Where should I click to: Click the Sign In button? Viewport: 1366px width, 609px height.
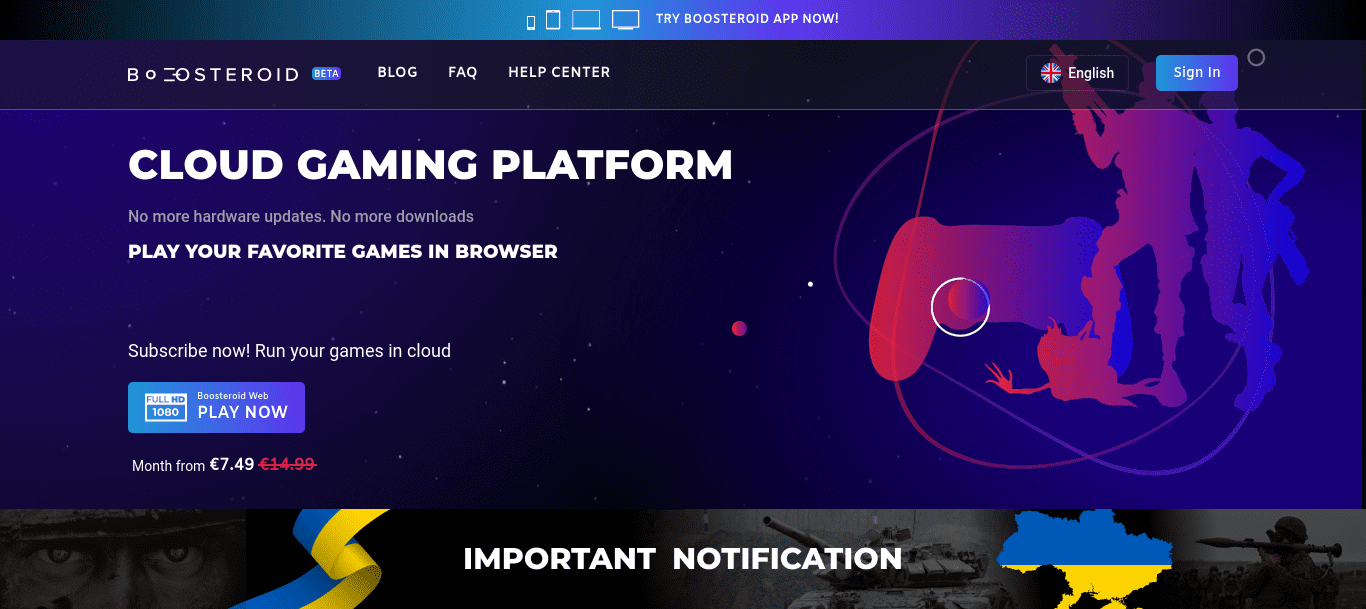1197,72
